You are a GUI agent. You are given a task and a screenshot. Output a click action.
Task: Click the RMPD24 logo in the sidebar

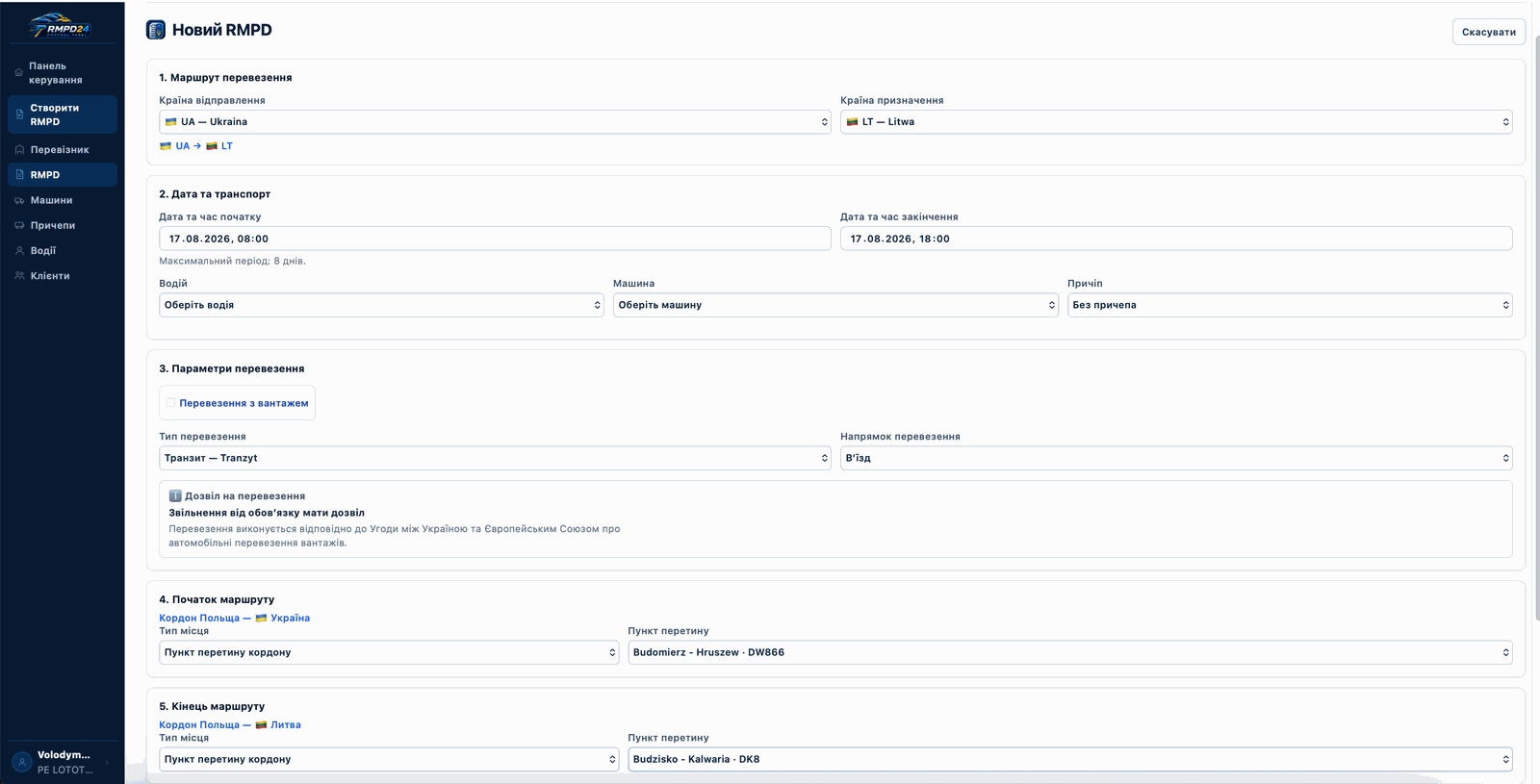tap(60, 25)
